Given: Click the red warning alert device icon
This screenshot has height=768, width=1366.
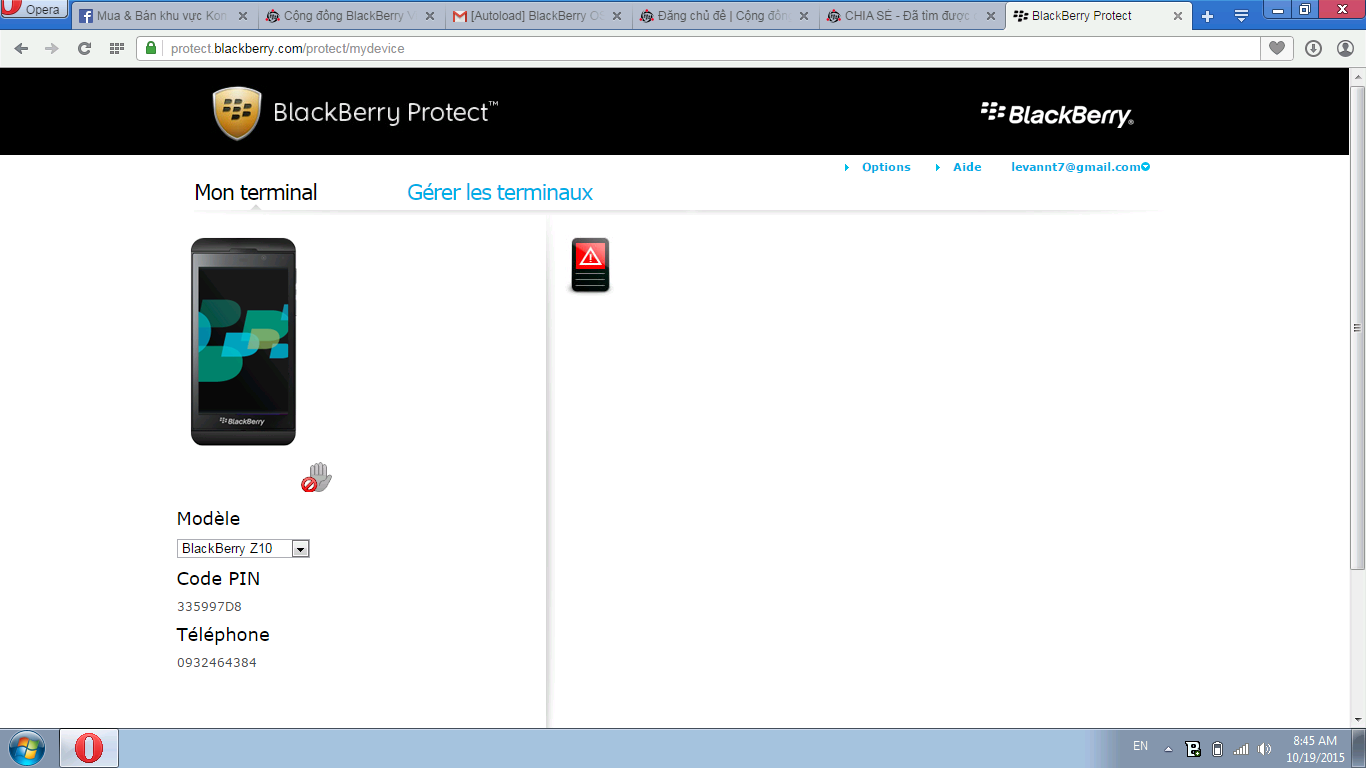Looking at the screenshot, I should pyautogui.click(x=590, y=265).
